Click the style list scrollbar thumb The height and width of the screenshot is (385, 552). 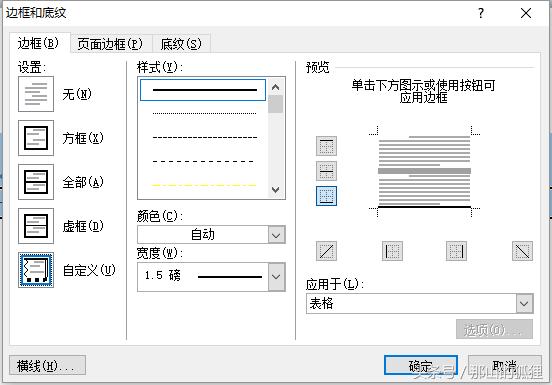coord(276,104)
